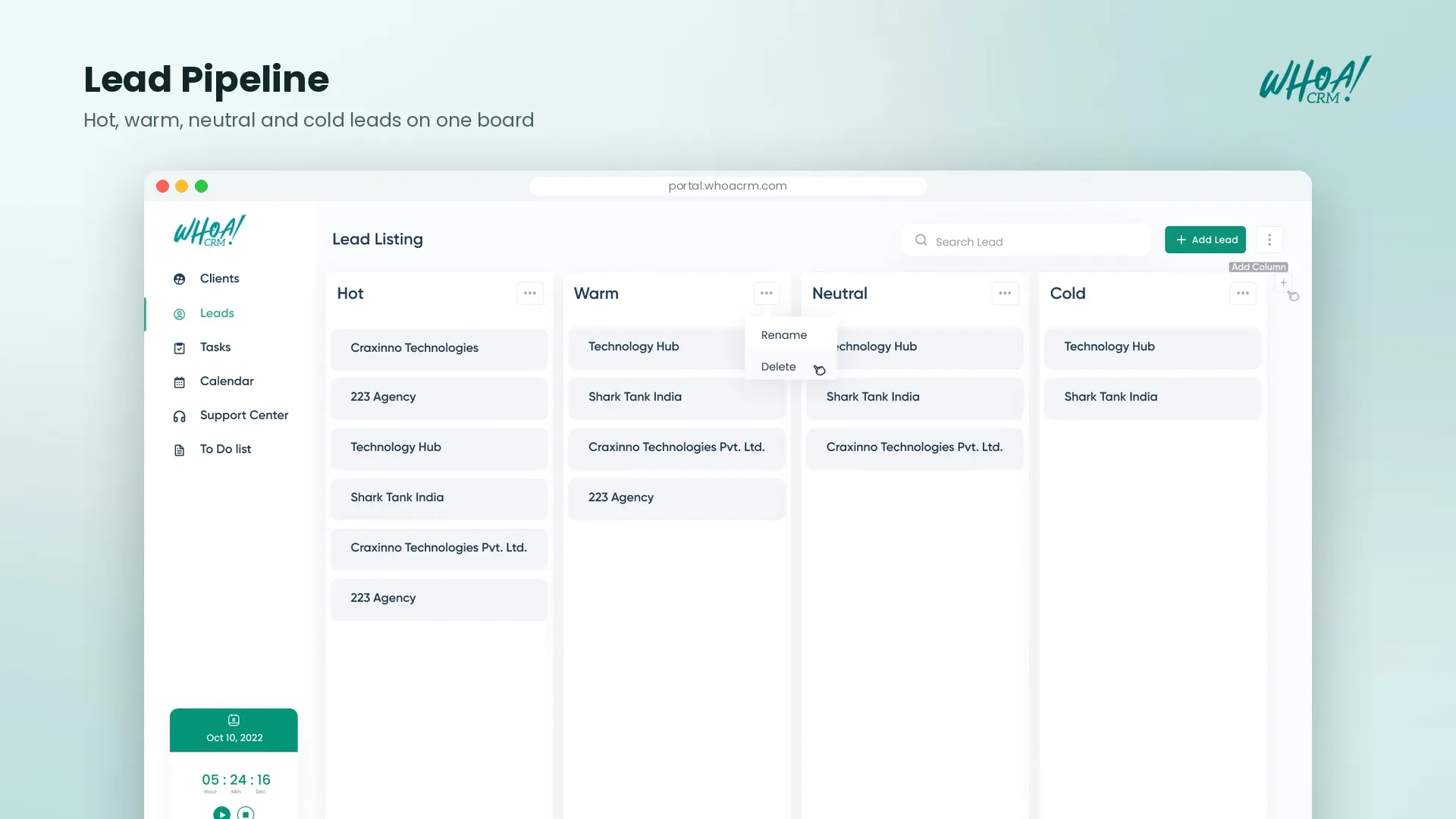Open the Support Center headset icon

[179, 416]
